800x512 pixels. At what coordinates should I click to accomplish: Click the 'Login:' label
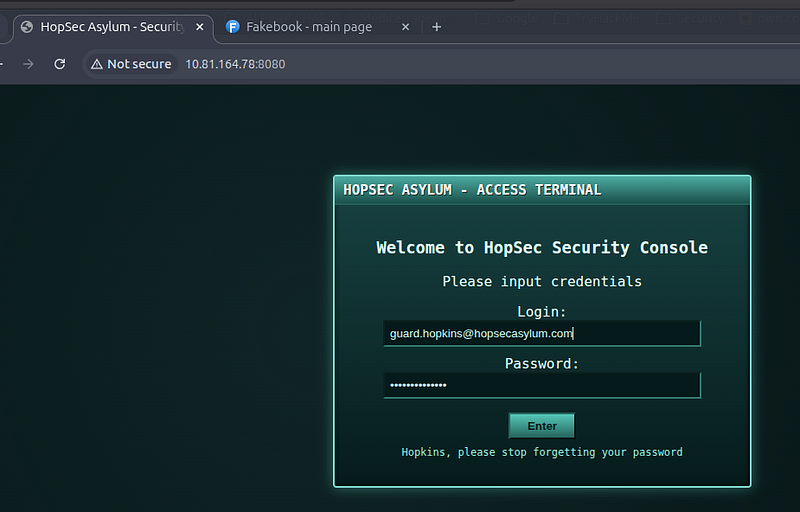(x=542, y=312)
